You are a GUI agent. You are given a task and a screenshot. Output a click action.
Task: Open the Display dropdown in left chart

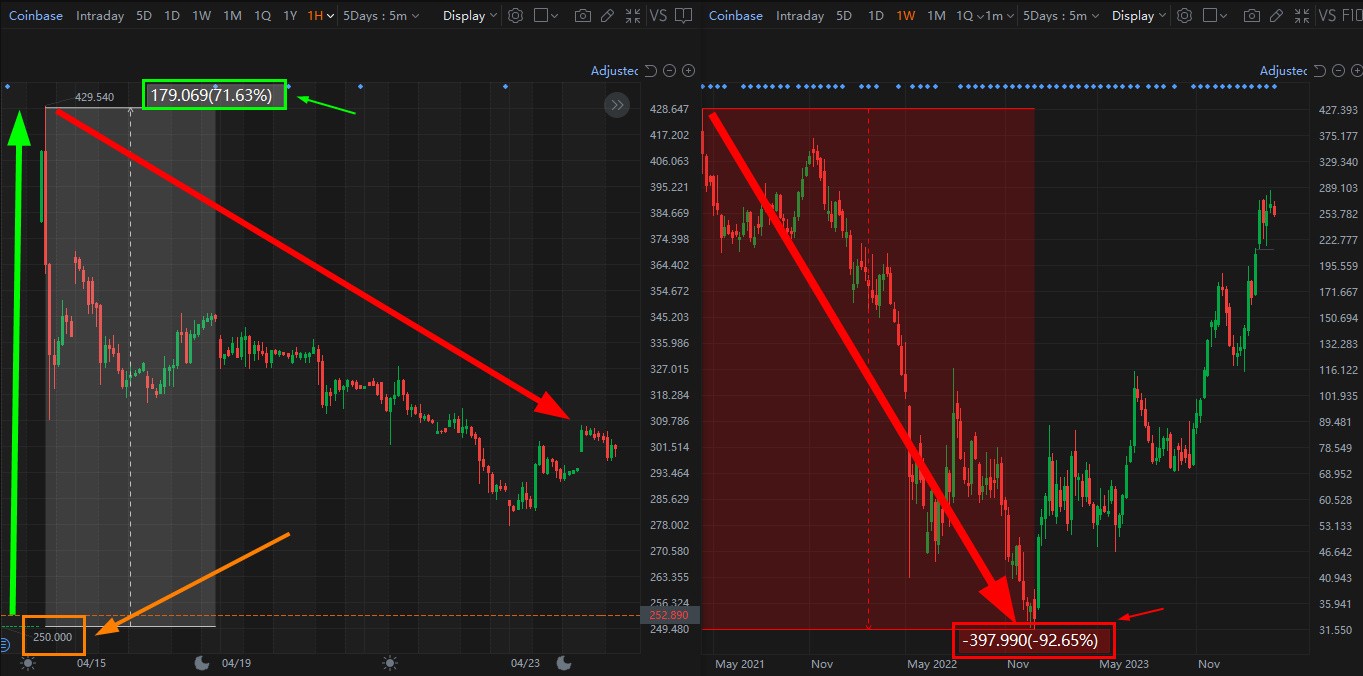pos(470,15)
